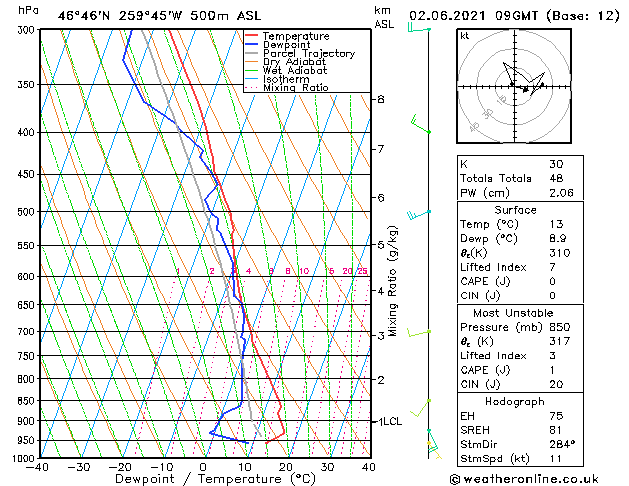Select the Mixing Ratio legend entry
Screen dimensions: 629x486
(286, 87)
